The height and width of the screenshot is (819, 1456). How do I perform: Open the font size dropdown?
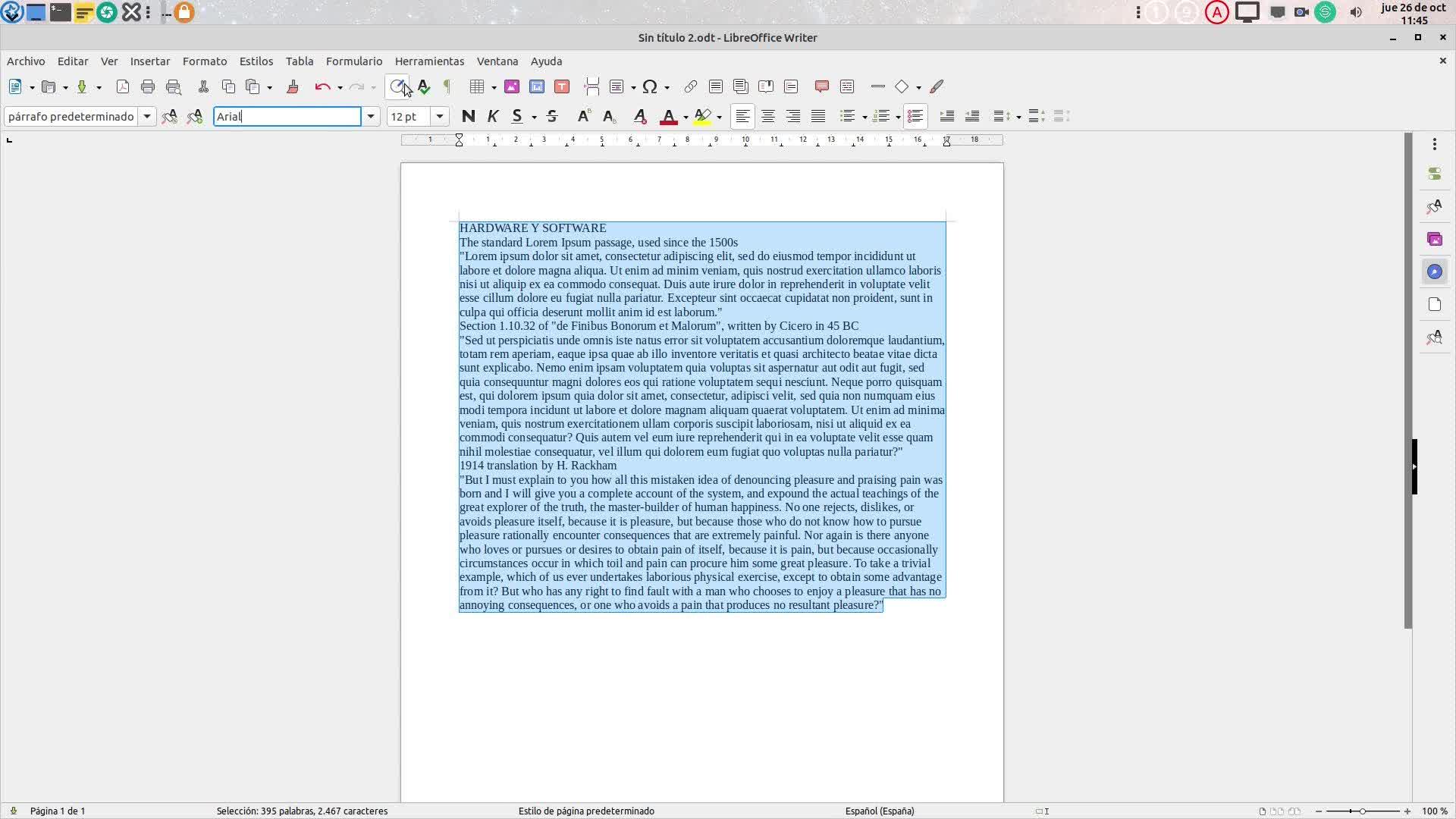[440, 117]
